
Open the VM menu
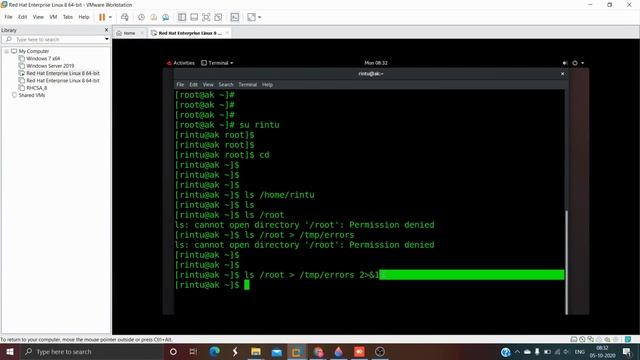click(53, 17)
